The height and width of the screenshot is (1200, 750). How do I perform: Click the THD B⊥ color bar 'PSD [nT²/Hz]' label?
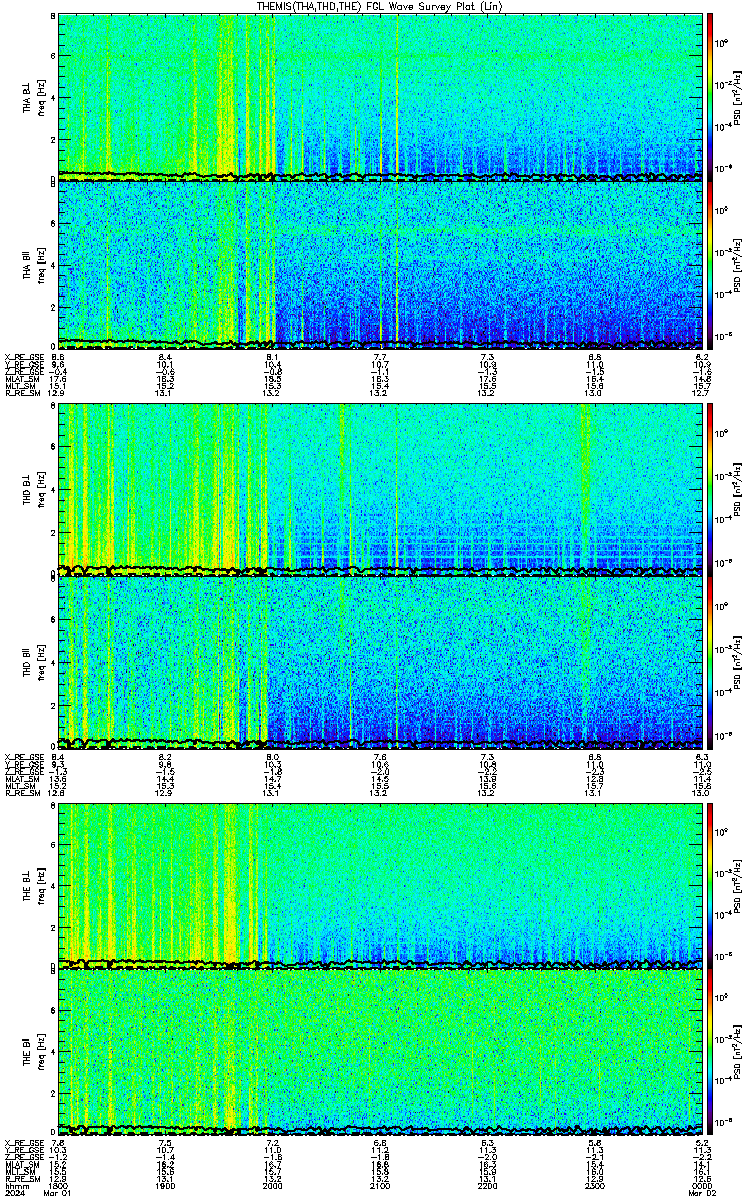point(738,489)
